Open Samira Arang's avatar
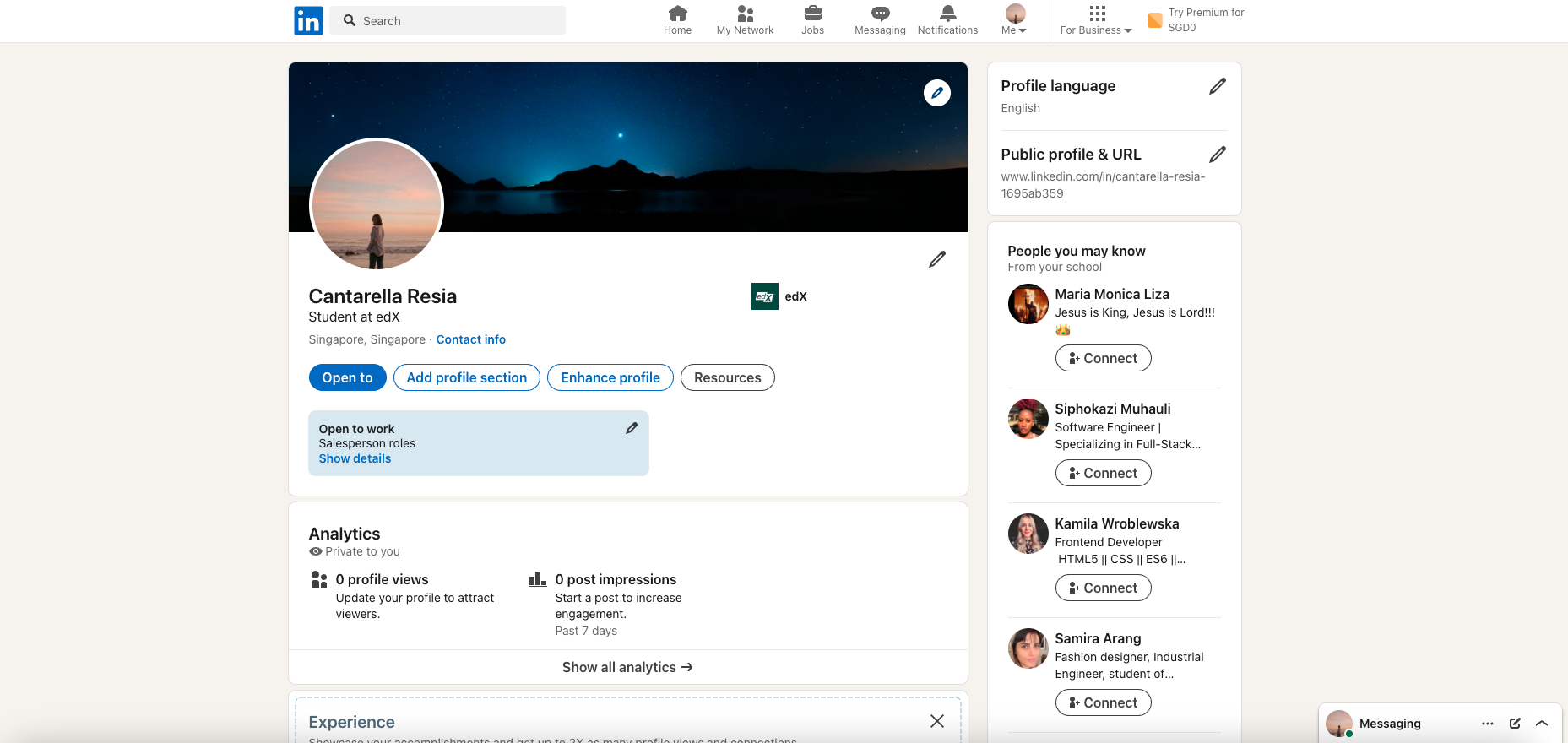This screenshot has width=1568, height=743. click(x=1028, y=648)
